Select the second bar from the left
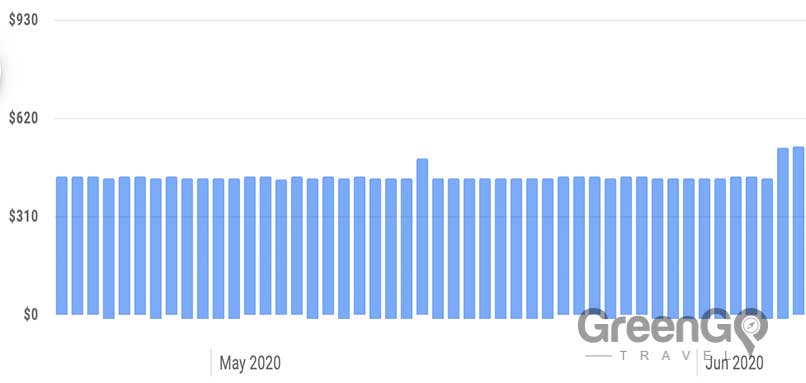Image resolution: width=806 pixels, height=383 pixels. 78,246
